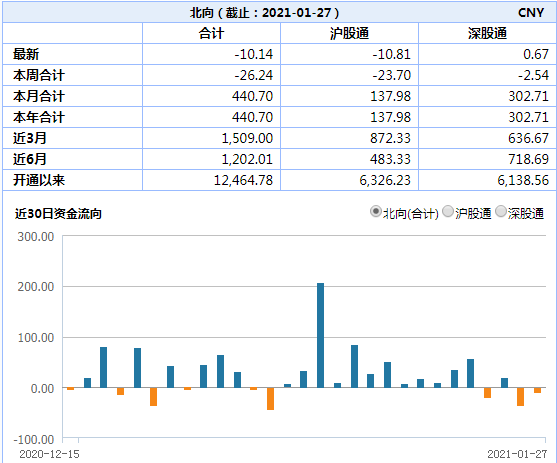Select the 北向(合计) radio button
Image resolution: width=557 pixels, height=463 pixels.
(x=375, y=211)
